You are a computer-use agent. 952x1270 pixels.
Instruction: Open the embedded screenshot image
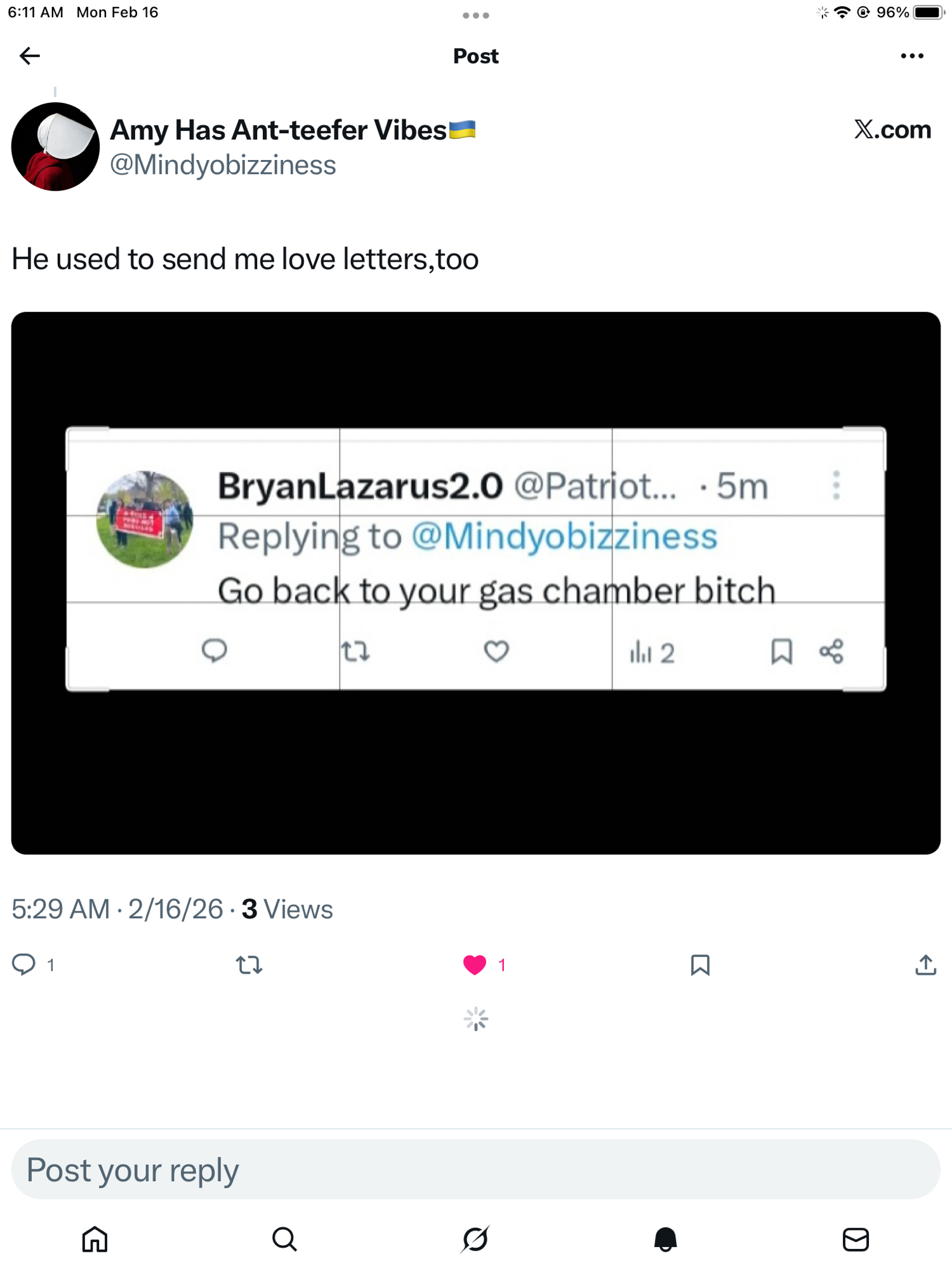(x=475, y=582)
